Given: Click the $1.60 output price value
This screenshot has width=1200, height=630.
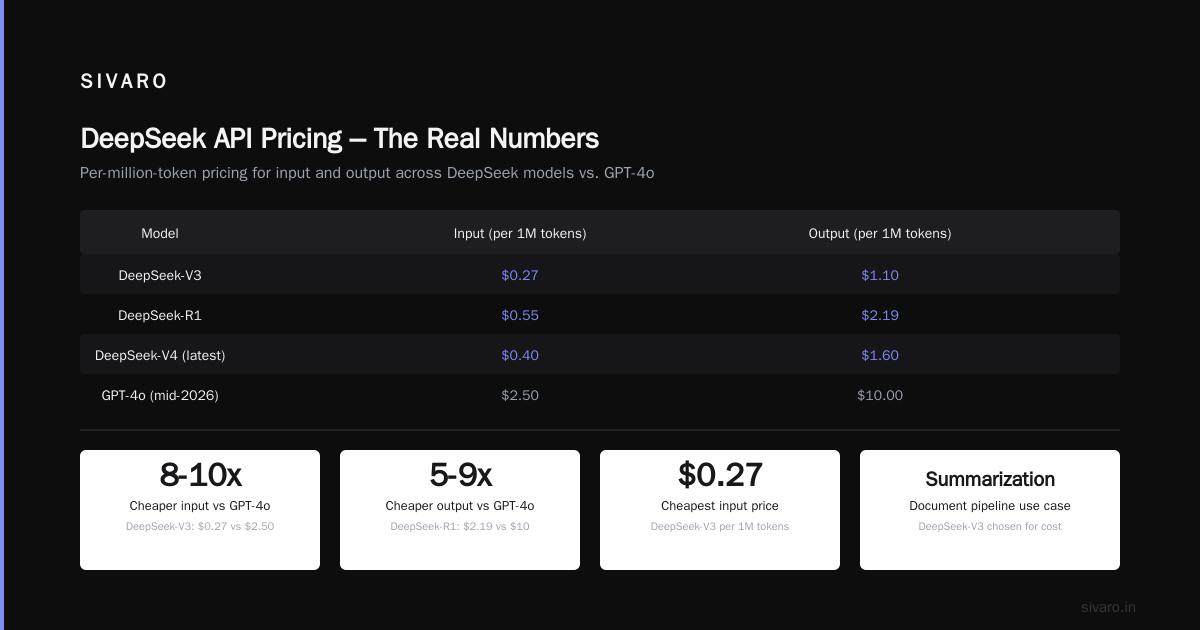Looking at the screenshot, I should (880, 355).
